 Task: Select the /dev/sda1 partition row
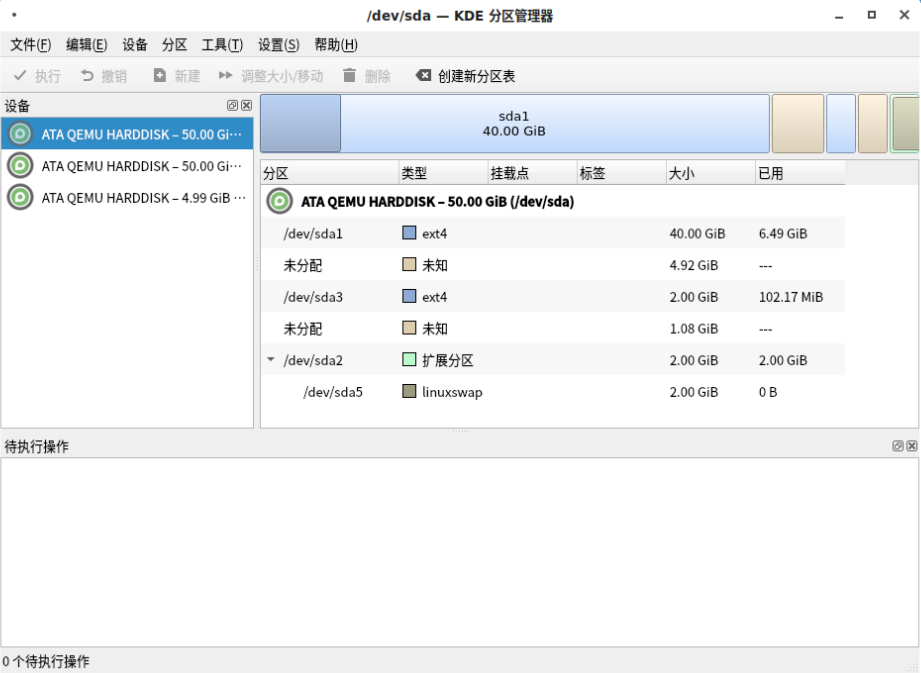pyautogui.click(x=553, y=233)
